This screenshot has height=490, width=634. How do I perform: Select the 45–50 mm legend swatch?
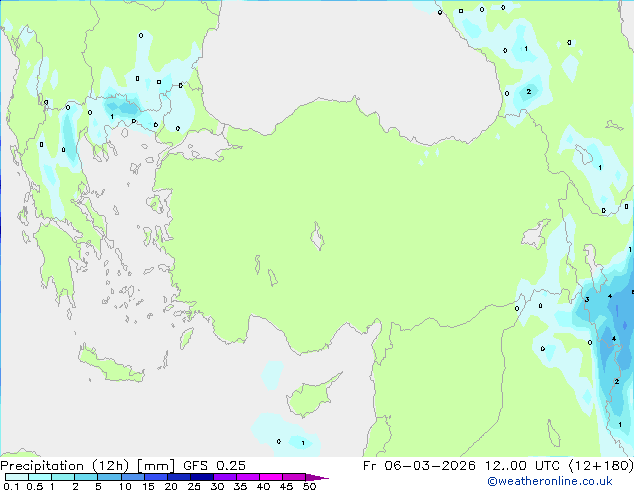[294, 477]
